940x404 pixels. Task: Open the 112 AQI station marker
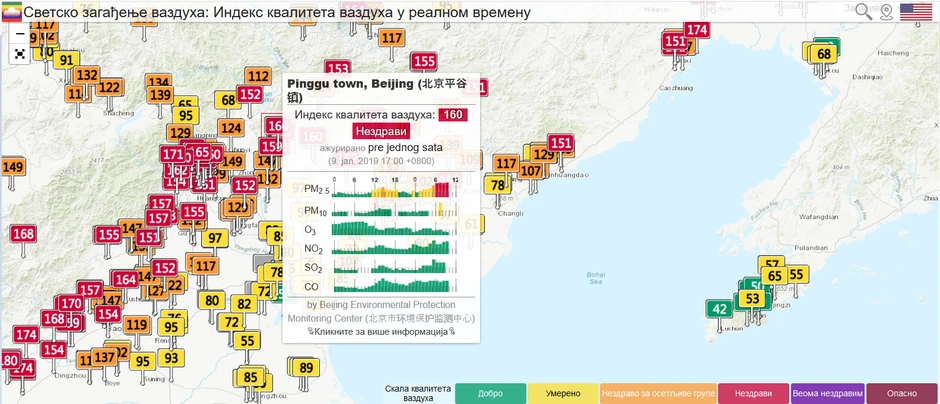[x=258, y=76]
